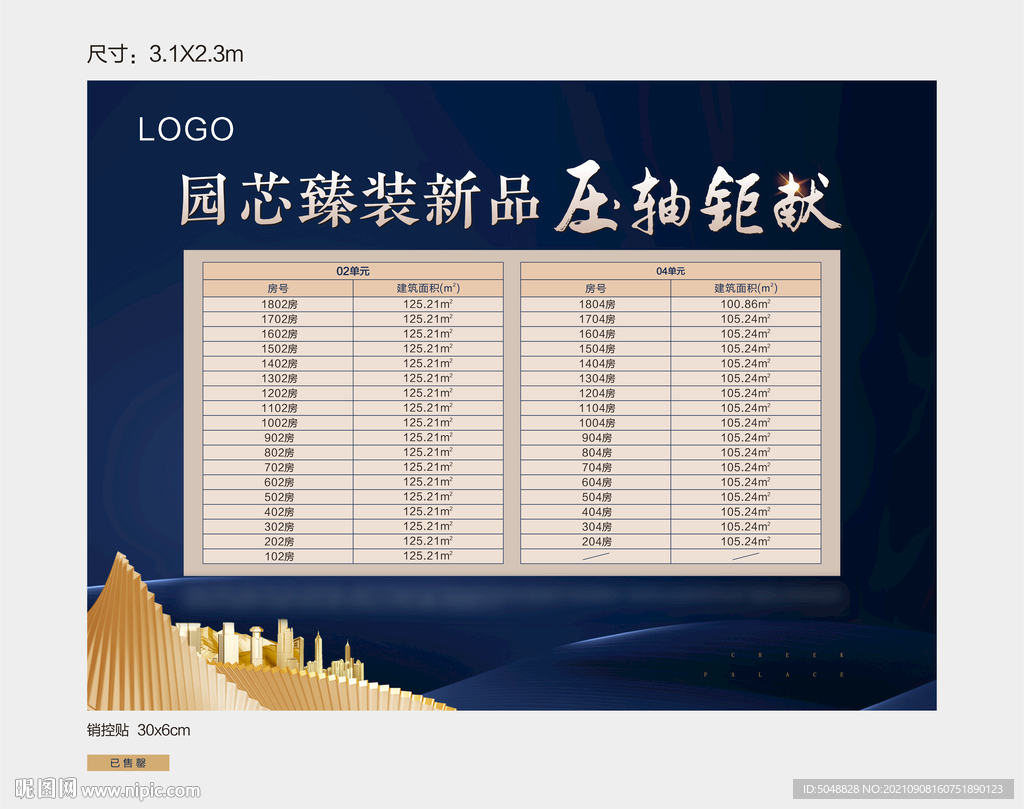This screenshot has width=1024, height=809.
Task: Select room cell 1004房
Action: 596,423
